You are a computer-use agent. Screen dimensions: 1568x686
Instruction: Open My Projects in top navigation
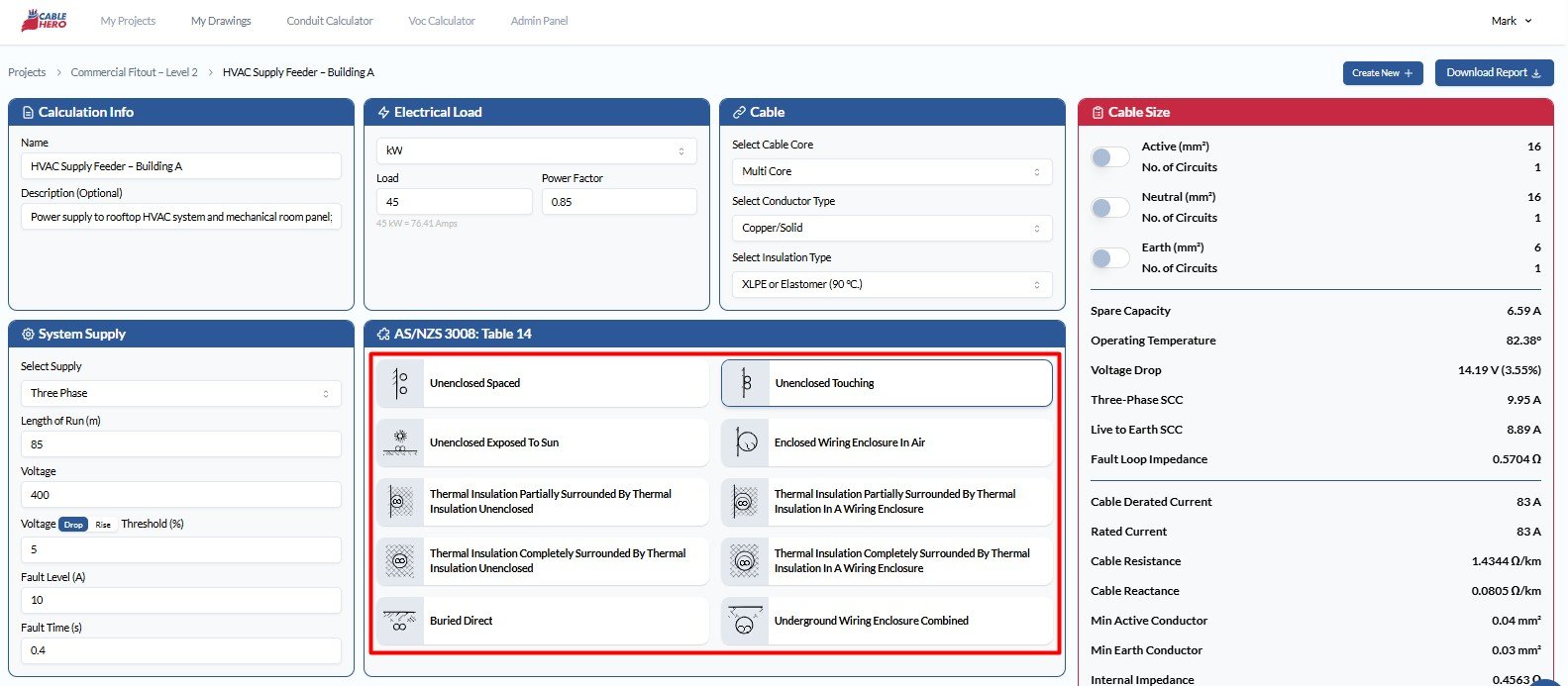128,21
